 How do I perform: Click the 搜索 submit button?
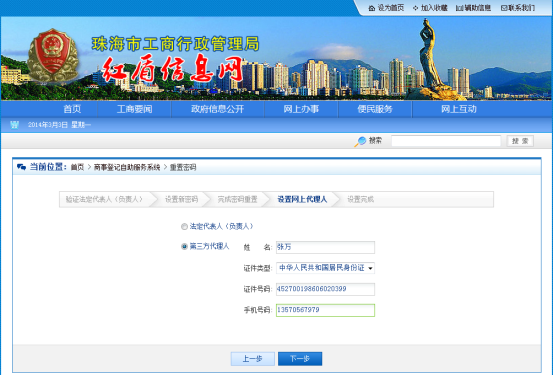click(520, 141)
